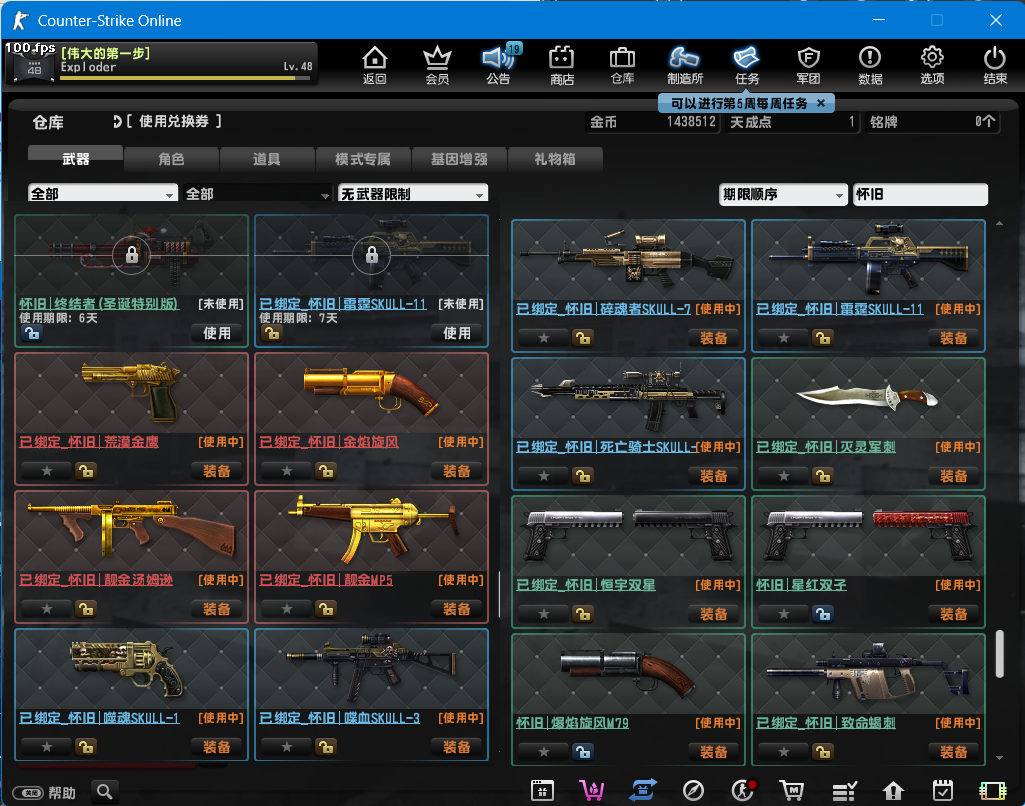Toggle the blue lock on 爆焰旋风M79
Image resolution: width=1025 pixels, height=806 pixels.
(582, 752)
